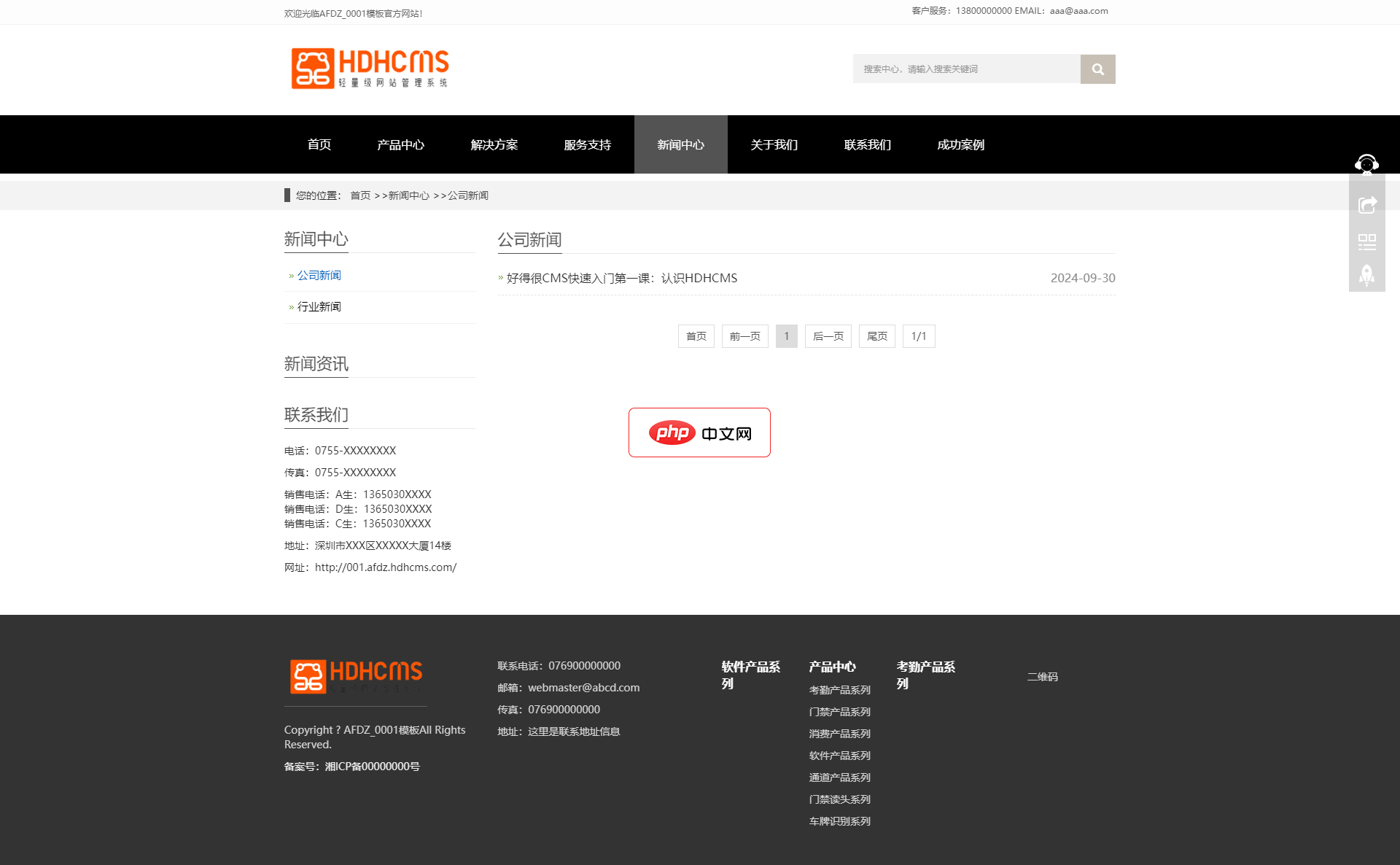Screen dimensions: 1400x865
Task: Click the rocket back-to-top icon
Action: tap(1366, 276)
